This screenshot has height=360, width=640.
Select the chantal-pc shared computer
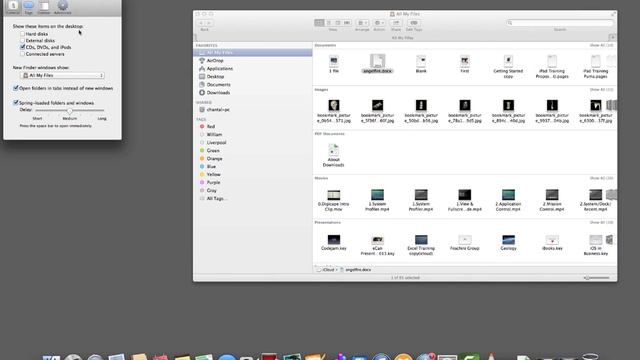point(253,110)
